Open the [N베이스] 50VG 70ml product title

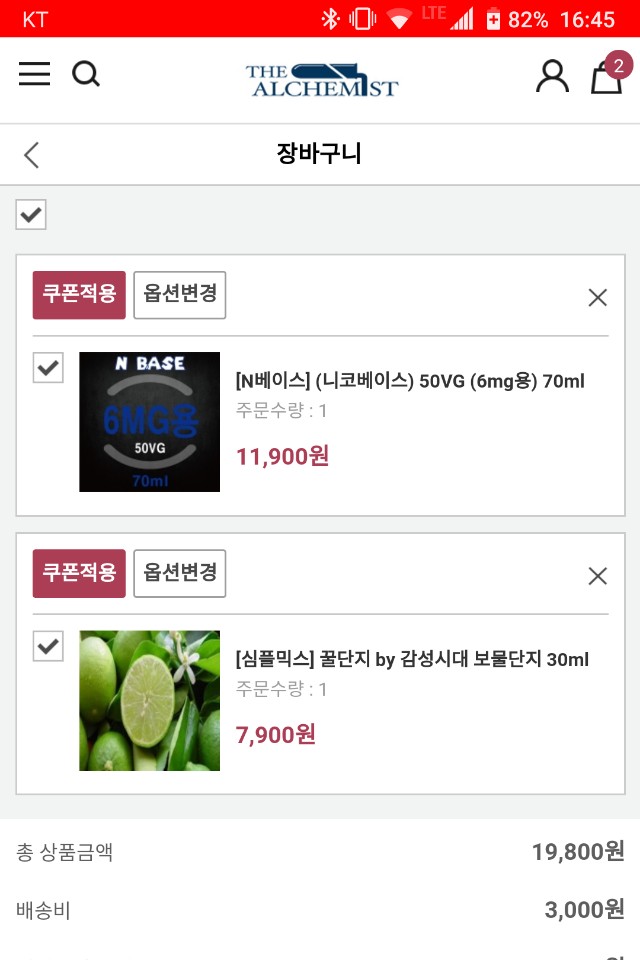tap(410, 381)
